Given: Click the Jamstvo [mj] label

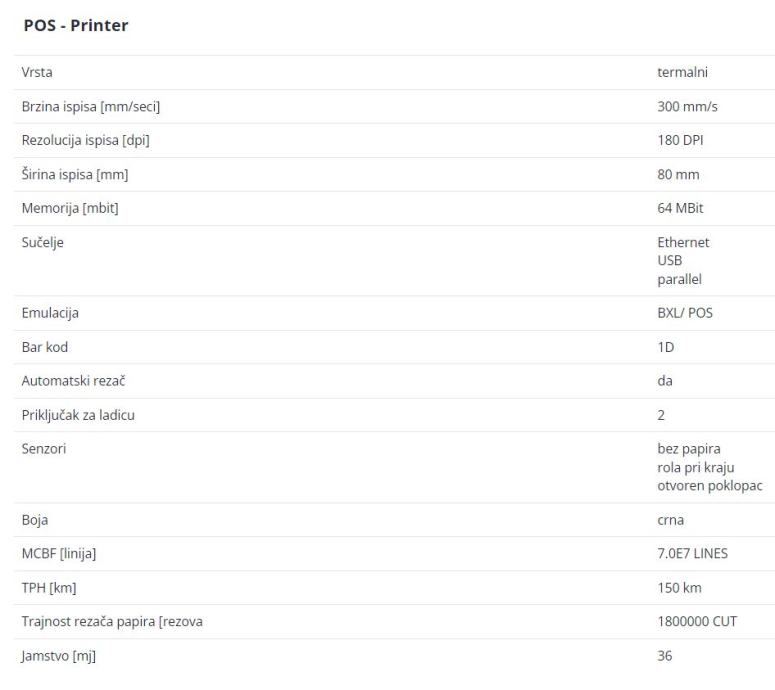Looking at the screenshot, I should pos(58,656).
